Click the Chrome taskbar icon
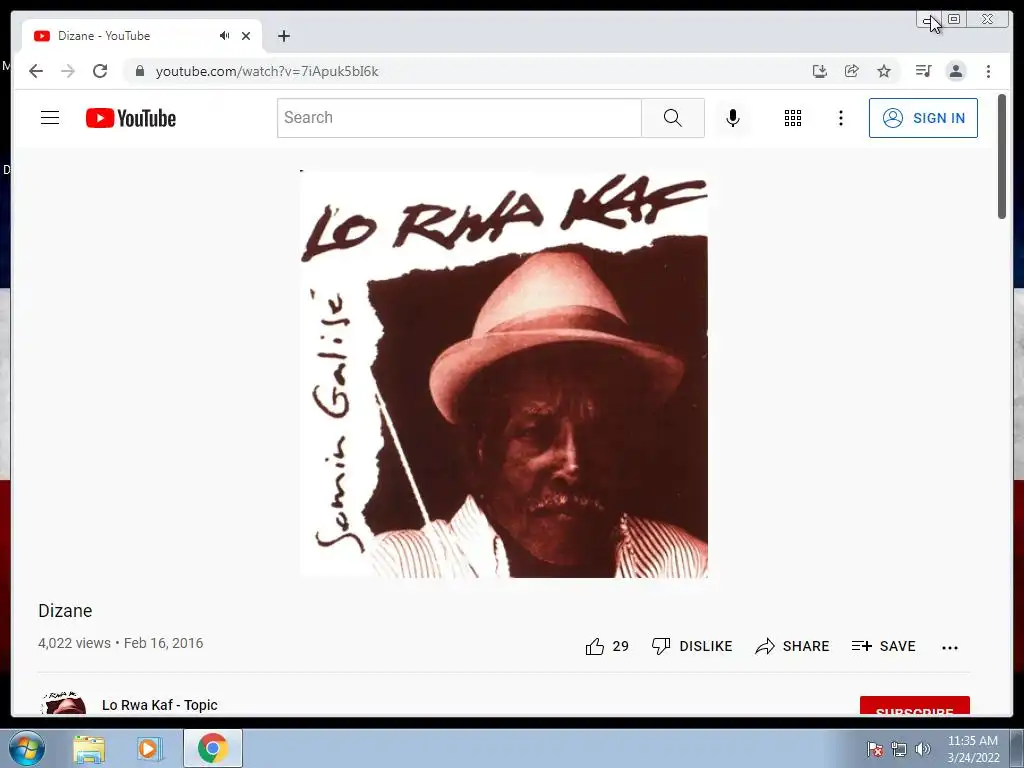This screenshot has height=768, width=1024. 213,748
